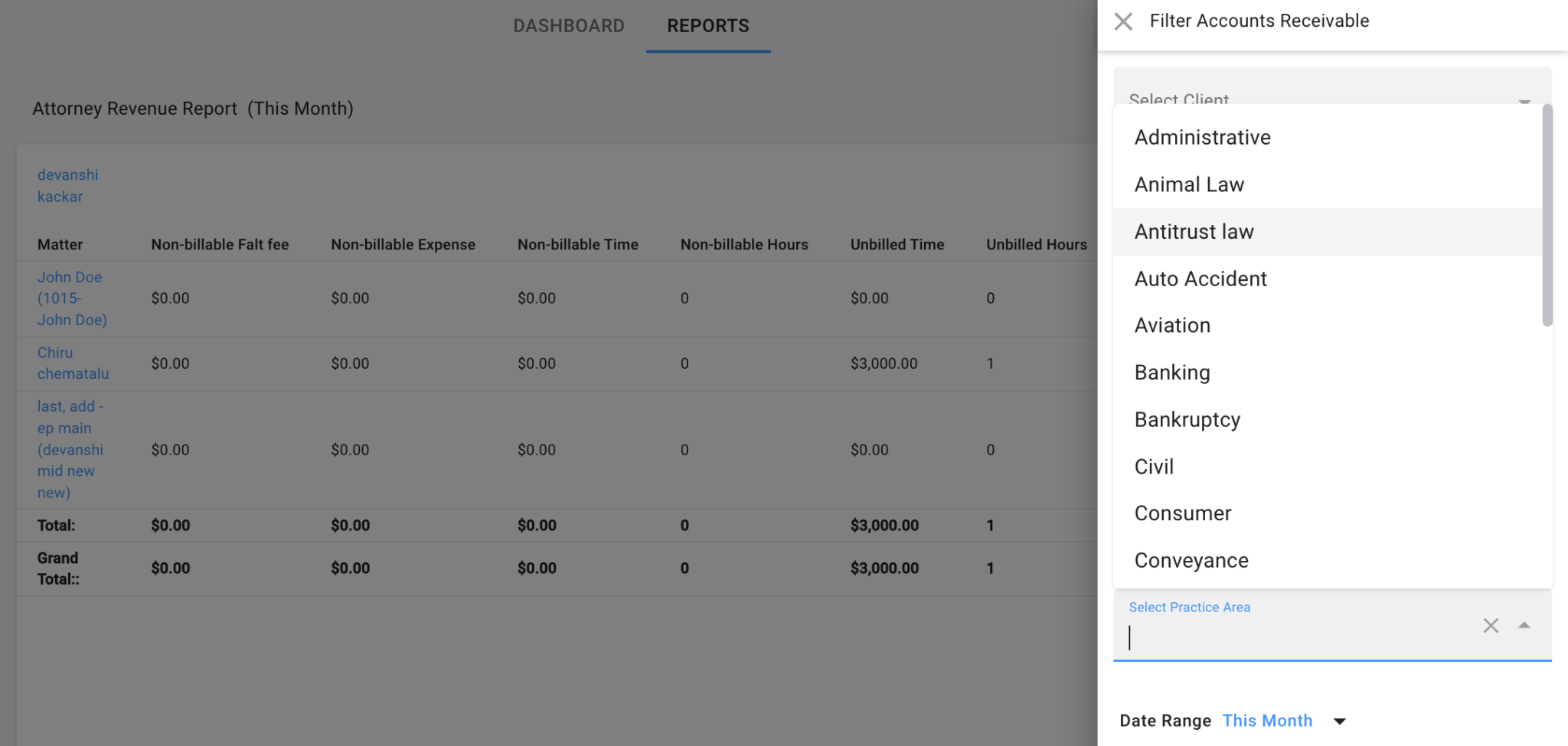The image size is (1568, 746).
Task: Open the Reports tab
Action: pos(707,26)
